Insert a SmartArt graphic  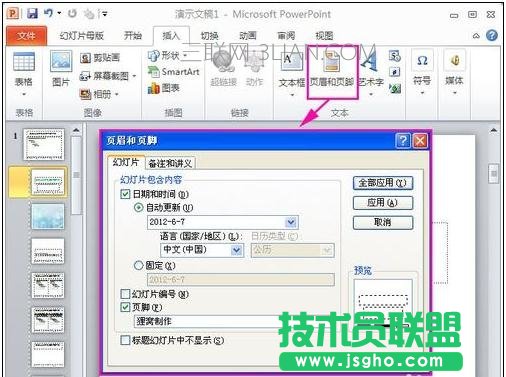coord(174,72)
